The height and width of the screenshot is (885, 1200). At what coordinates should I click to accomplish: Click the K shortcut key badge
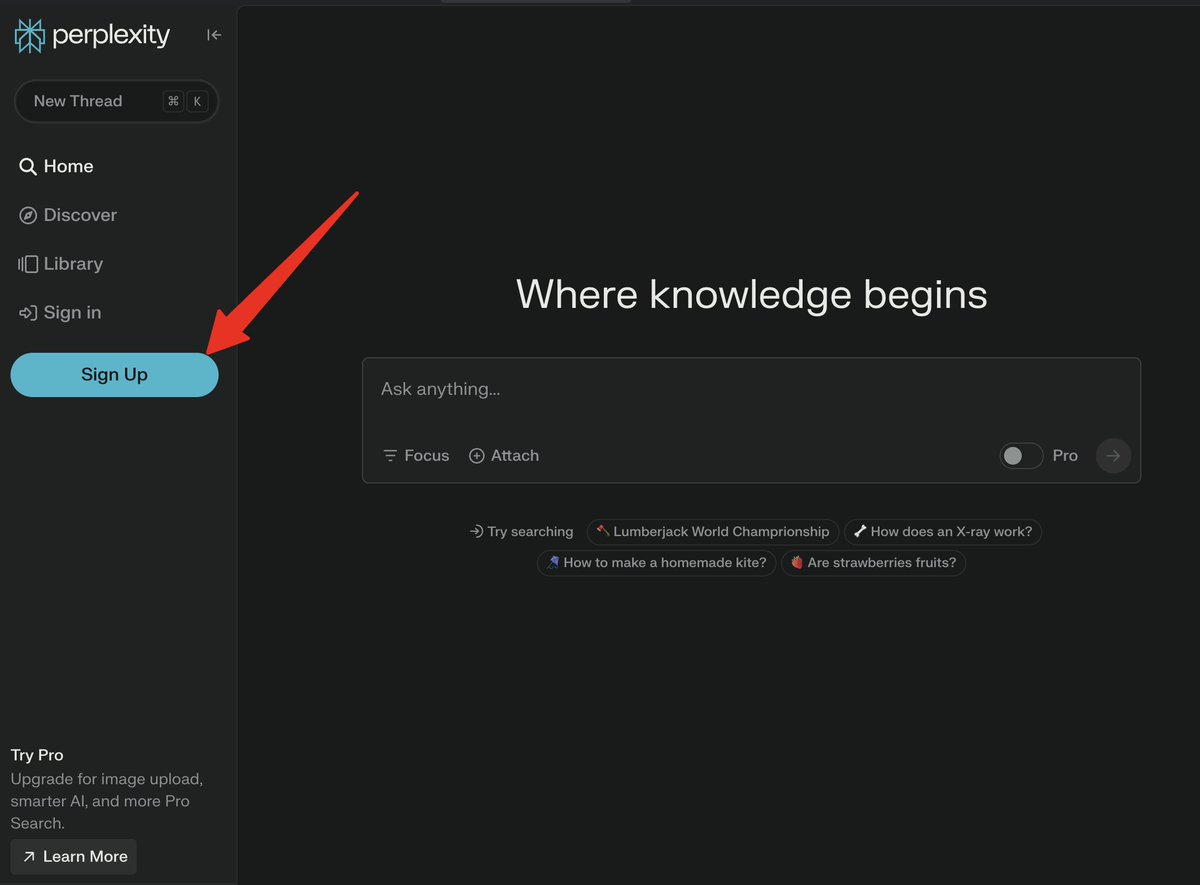pyautogui.click(x=197, y=101)
